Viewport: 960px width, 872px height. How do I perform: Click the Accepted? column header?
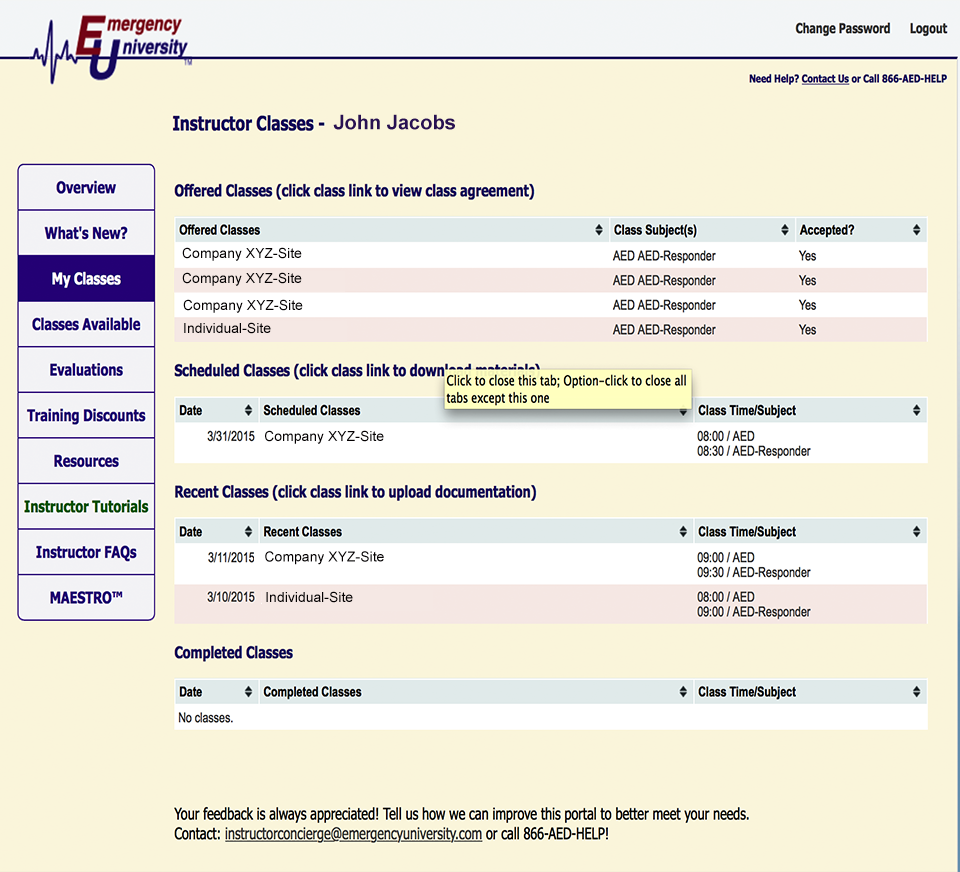861,230
